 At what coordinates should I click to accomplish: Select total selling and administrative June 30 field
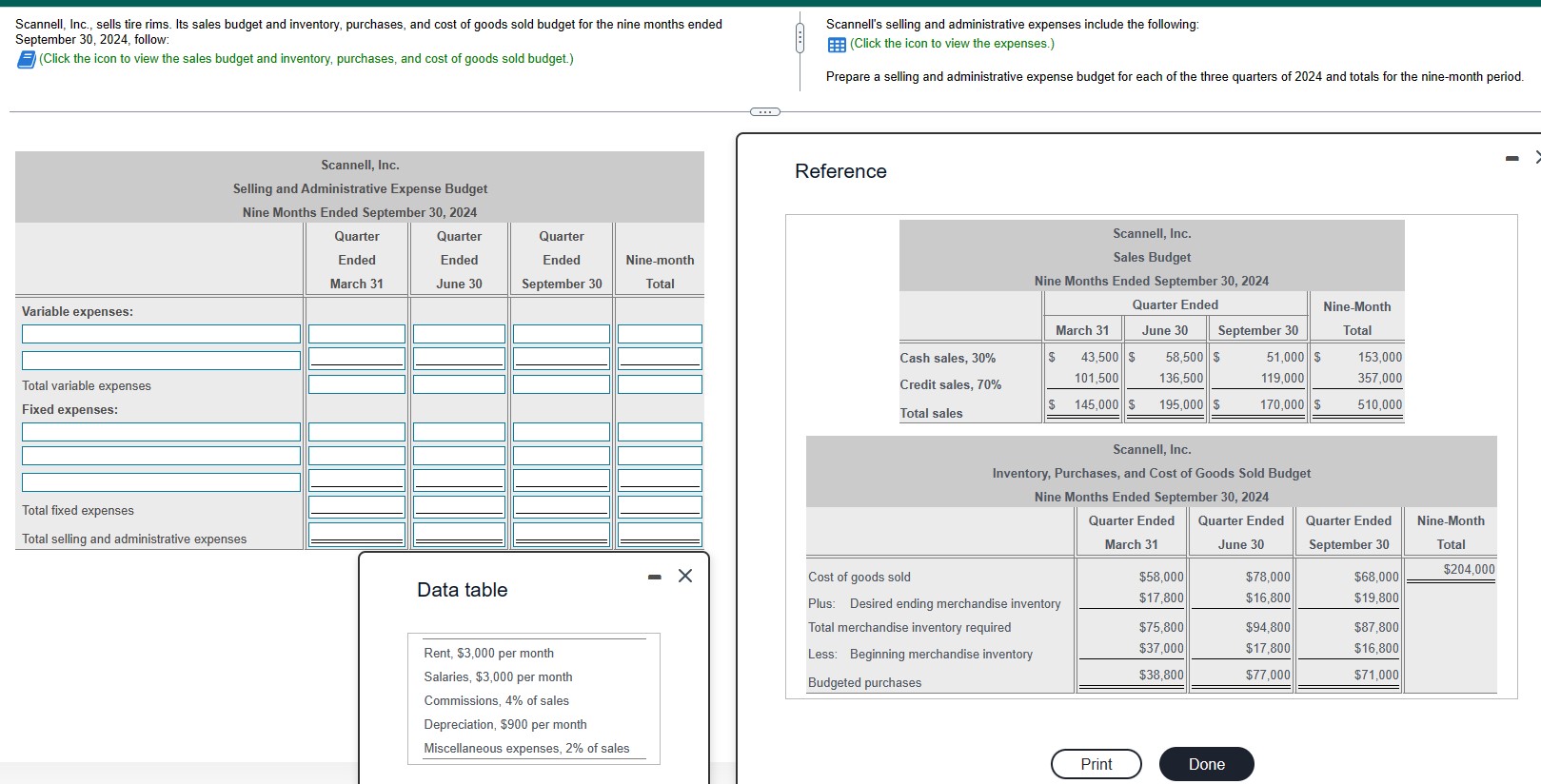pyautogui.click(x=459, y=535)
